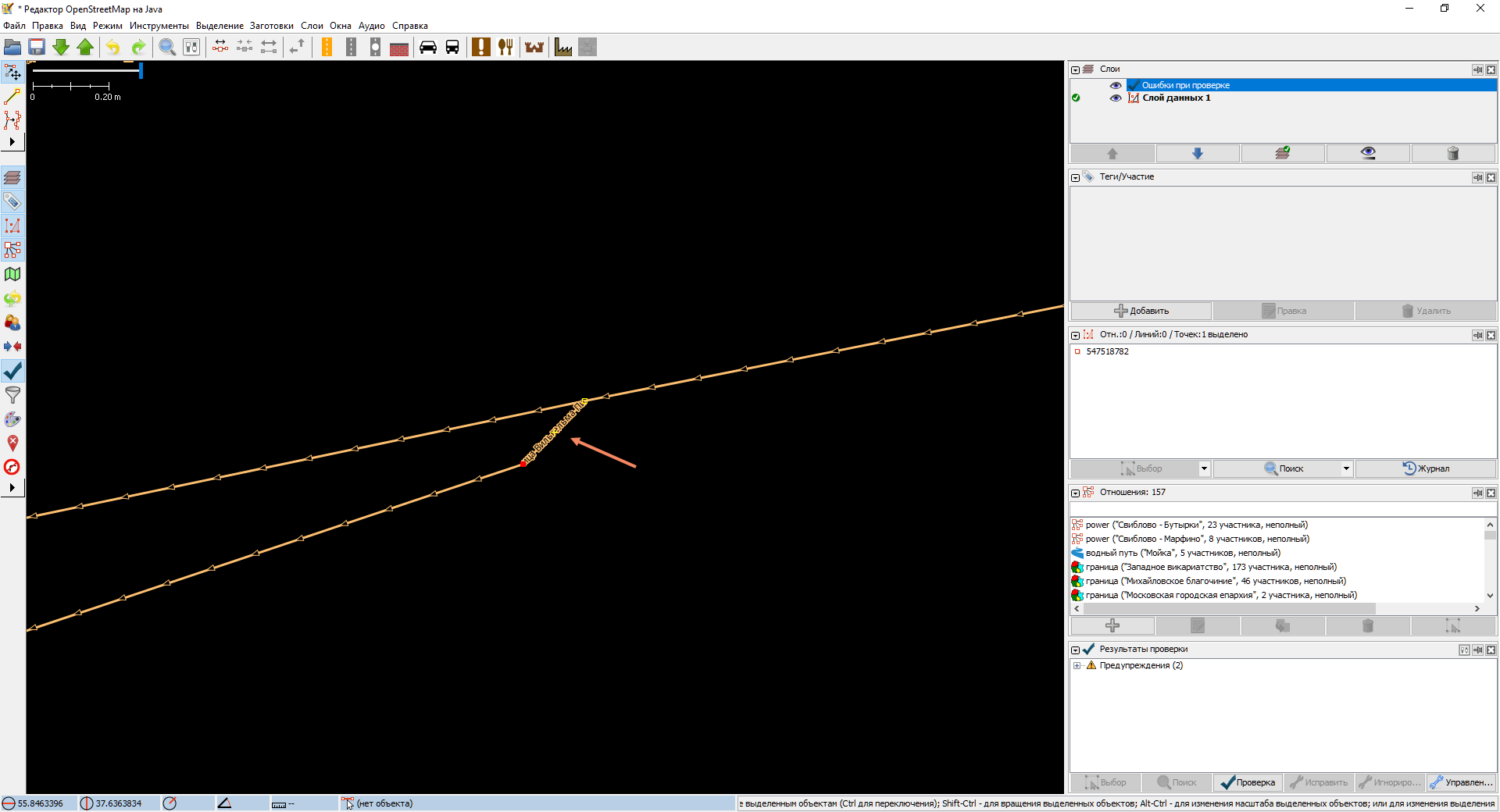
Task: Open the Preferences sliders icon
Action: click(191, 47)
